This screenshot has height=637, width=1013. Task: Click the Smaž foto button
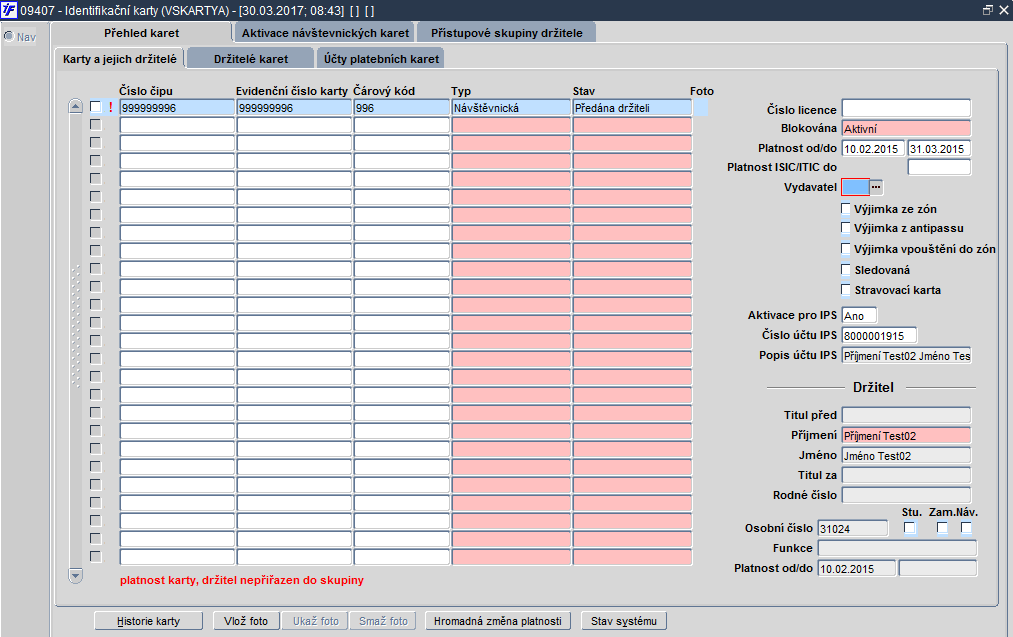coord(384,621)
